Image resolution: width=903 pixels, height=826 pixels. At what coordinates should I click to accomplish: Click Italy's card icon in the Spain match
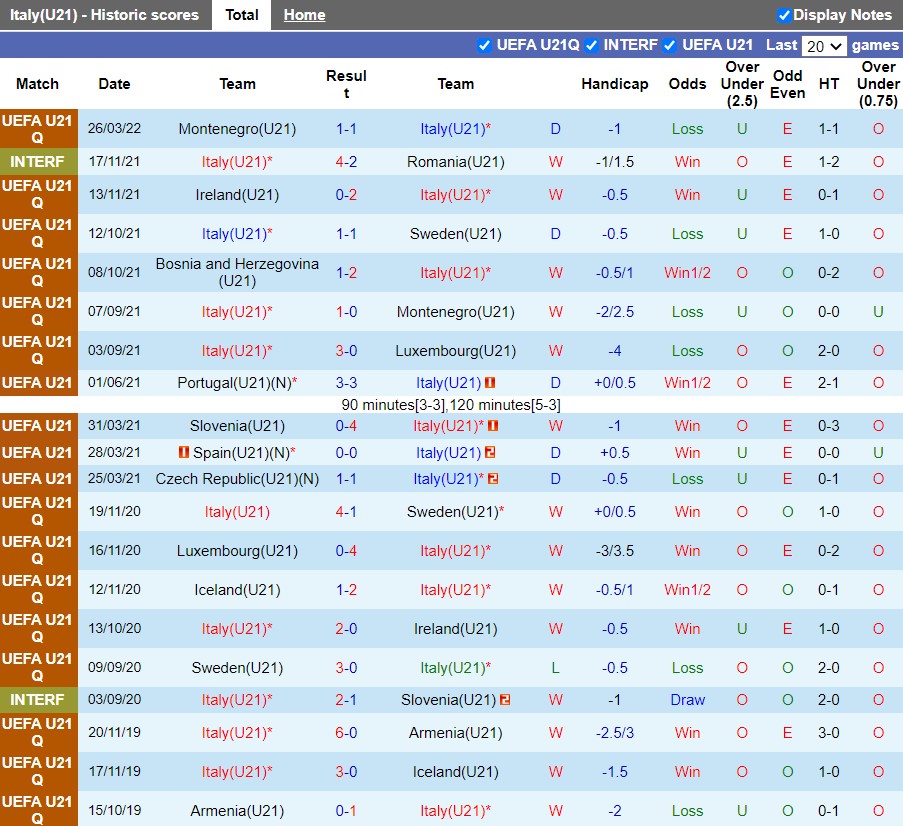point(491,453)
